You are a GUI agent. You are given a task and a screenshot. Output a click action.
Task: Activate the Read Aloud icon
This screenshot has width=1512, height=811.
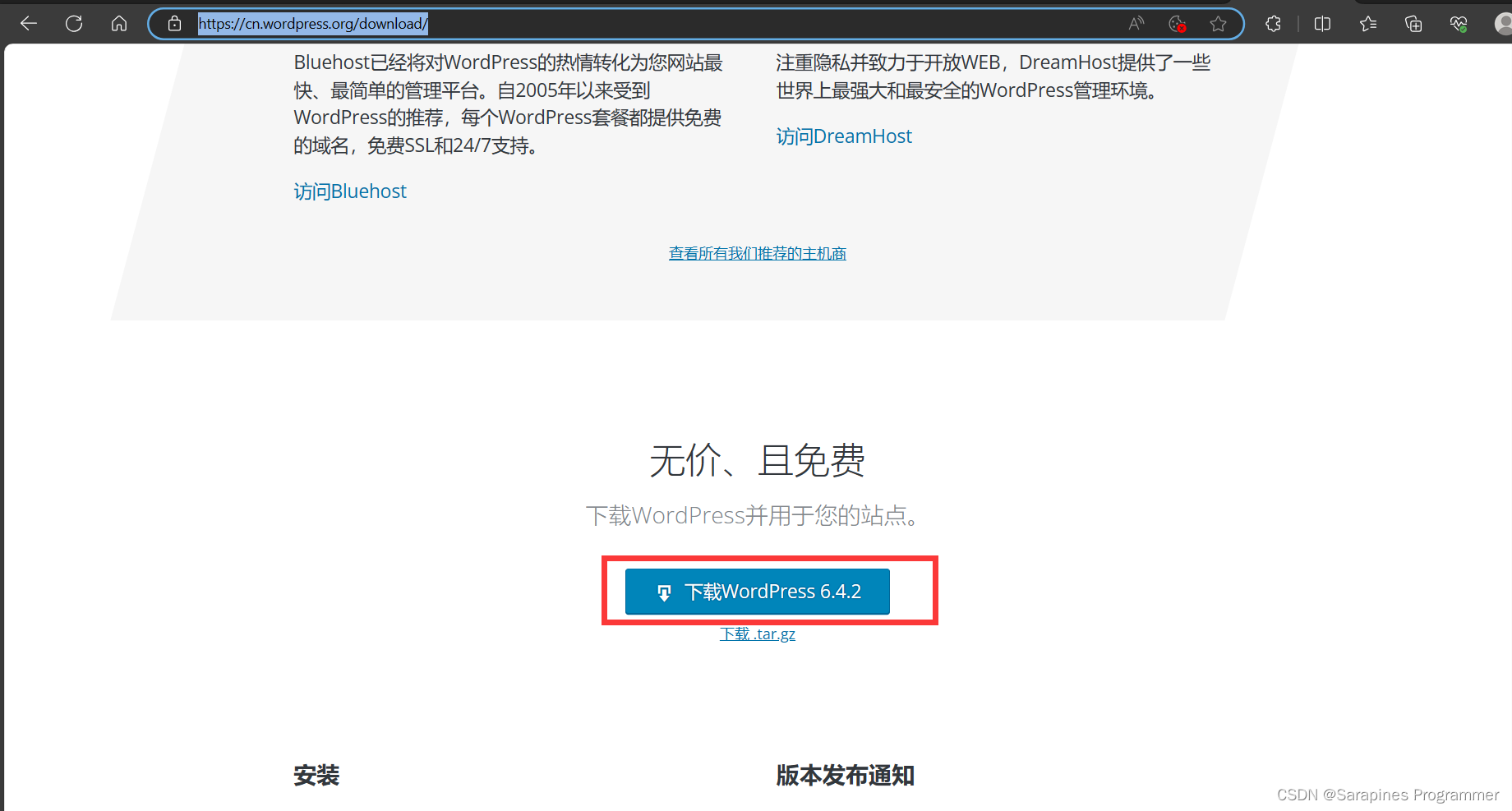pyautogui.click(x=1136, y=24)
